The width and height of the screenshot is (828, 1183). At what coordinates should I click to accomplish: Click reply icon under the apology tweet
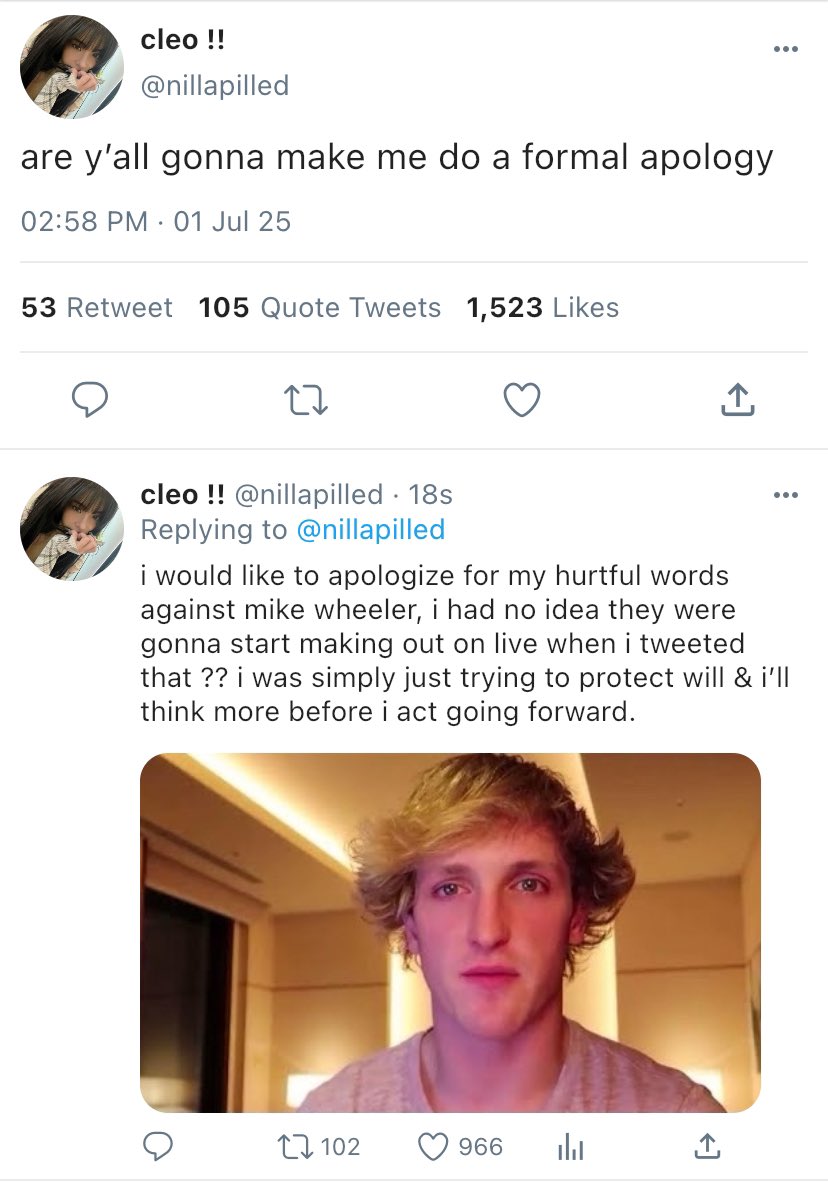coord(157,1146)
